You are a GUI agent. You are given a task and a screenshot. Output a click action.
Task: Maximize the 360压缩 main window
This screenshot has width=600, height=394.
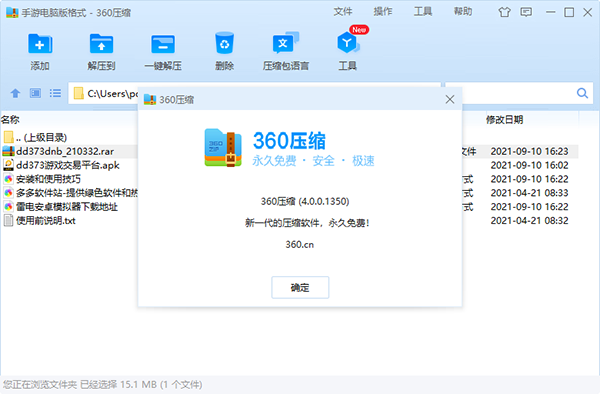click(x=569, y=12)
